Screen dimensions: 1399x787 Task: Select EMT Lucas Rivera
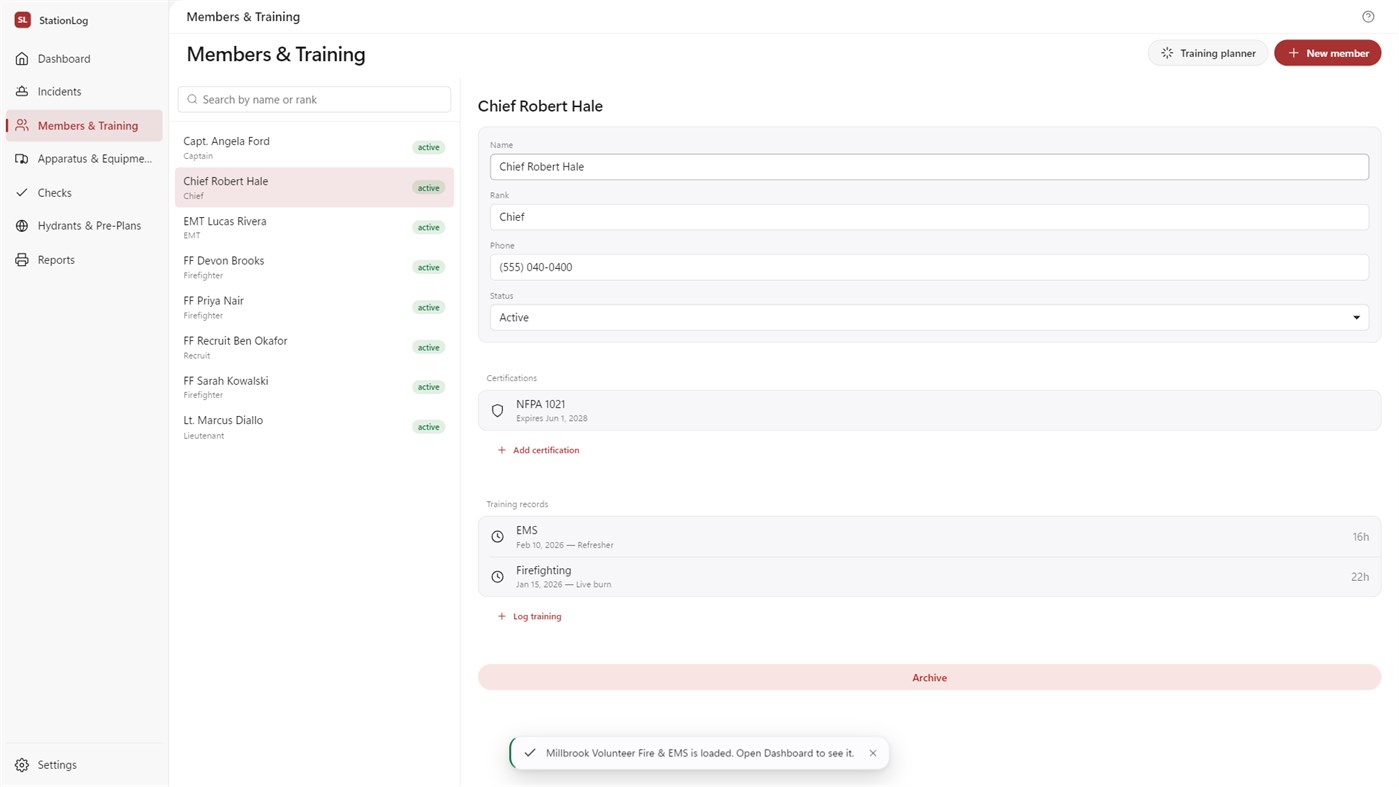click(x=314, y=228)
